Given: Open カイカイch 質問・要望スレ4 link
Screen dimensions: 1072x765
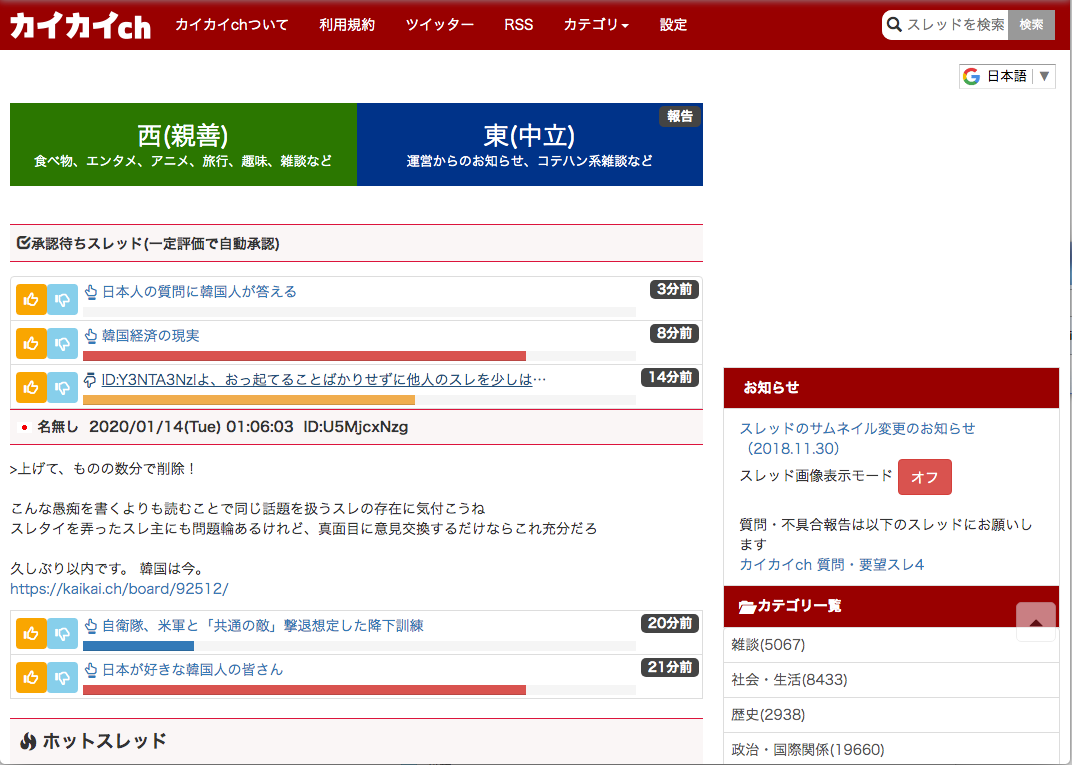Looking at the screenshot, I should [831, 565].
